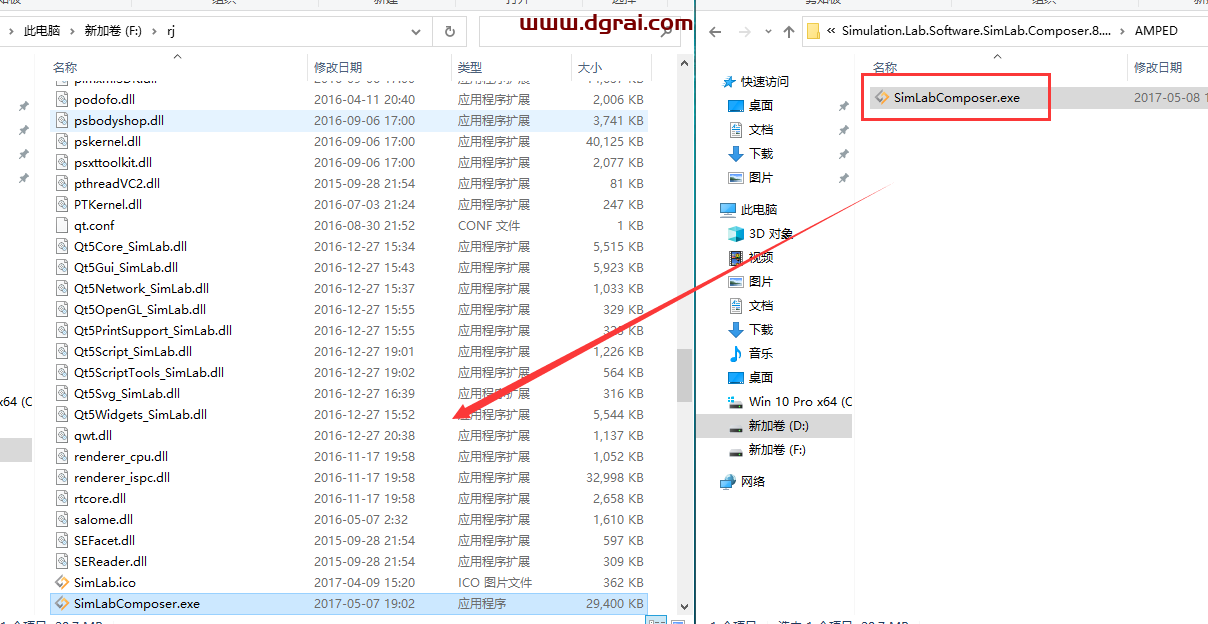Refresh the left rj folder window
The image size is (1208, 624).
(450, 32)
